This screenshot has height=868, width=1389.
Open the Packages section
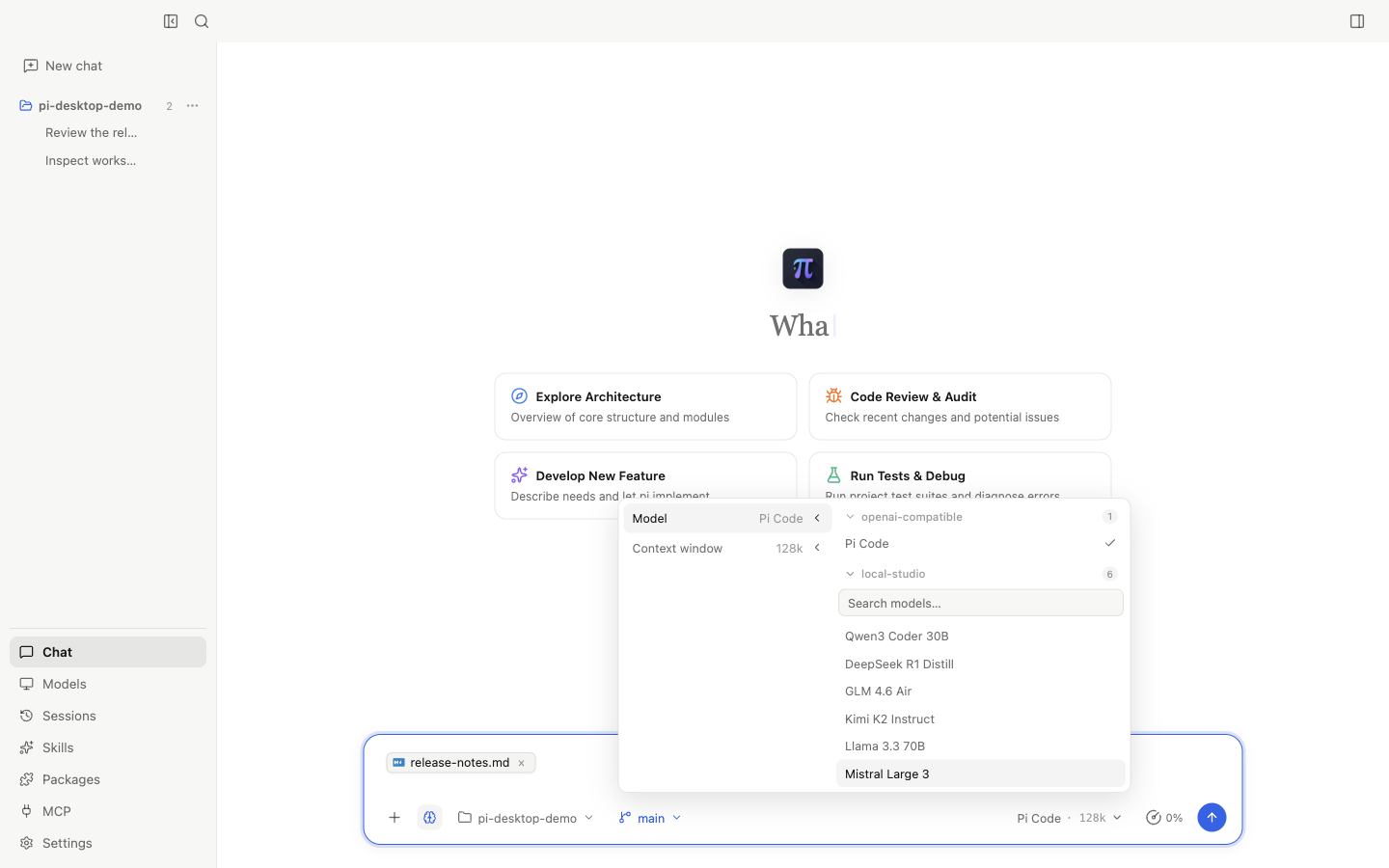pyautogui.click(x=108, y=779)
